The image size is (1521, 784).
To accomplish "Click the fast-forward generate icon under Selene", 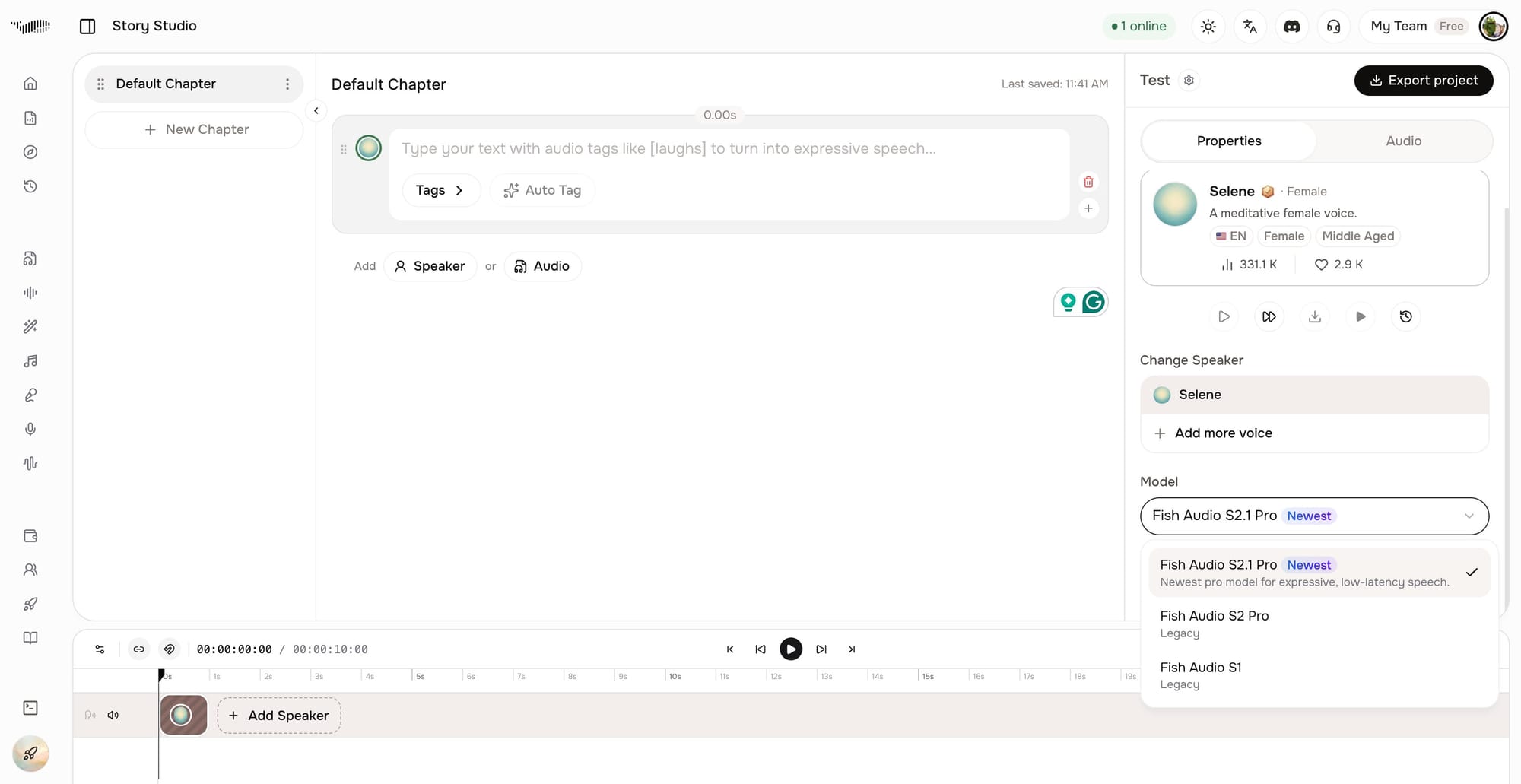I will (x=1269, y=317).
